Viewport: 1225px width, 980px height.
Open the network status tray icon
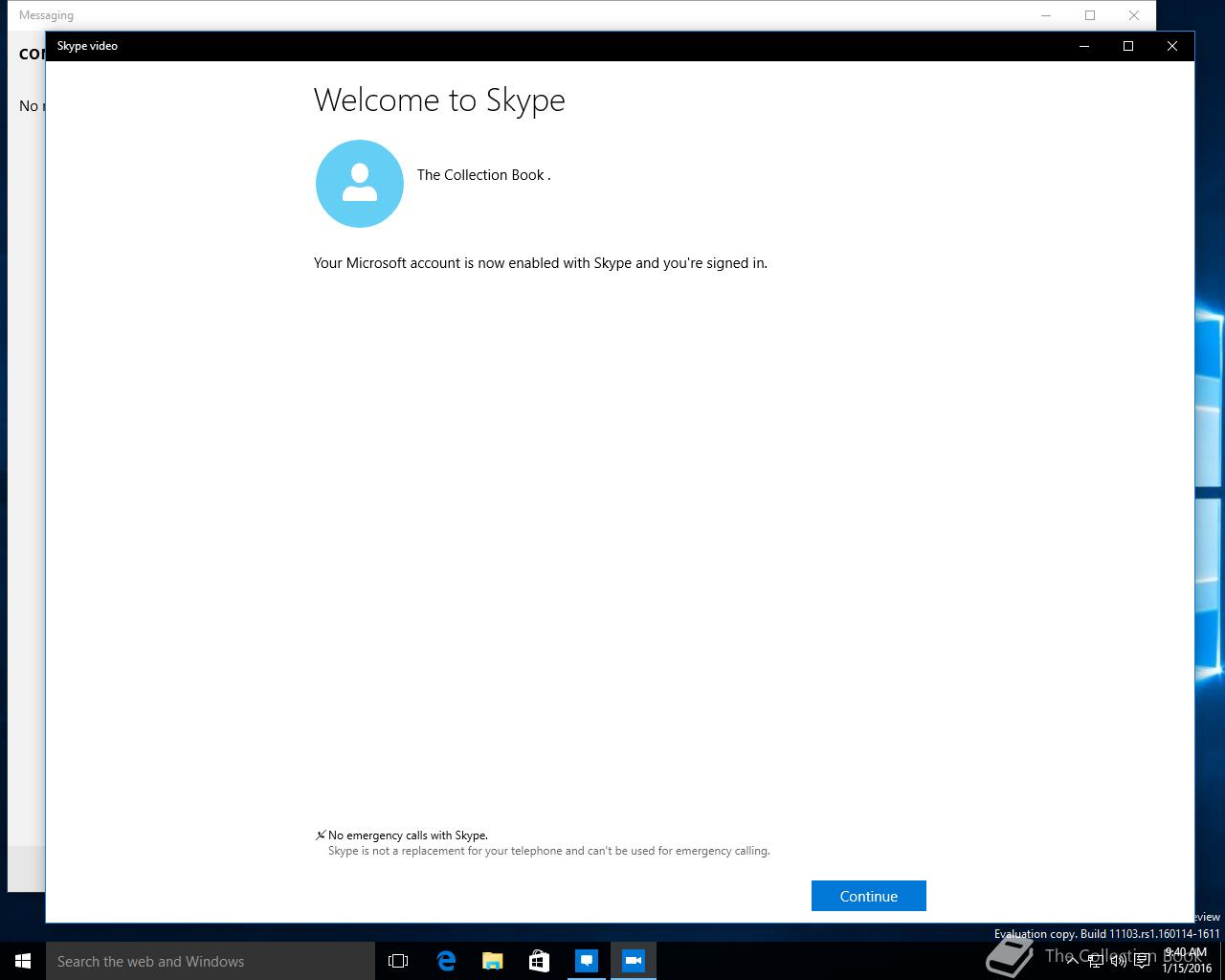click(1095, 961)
